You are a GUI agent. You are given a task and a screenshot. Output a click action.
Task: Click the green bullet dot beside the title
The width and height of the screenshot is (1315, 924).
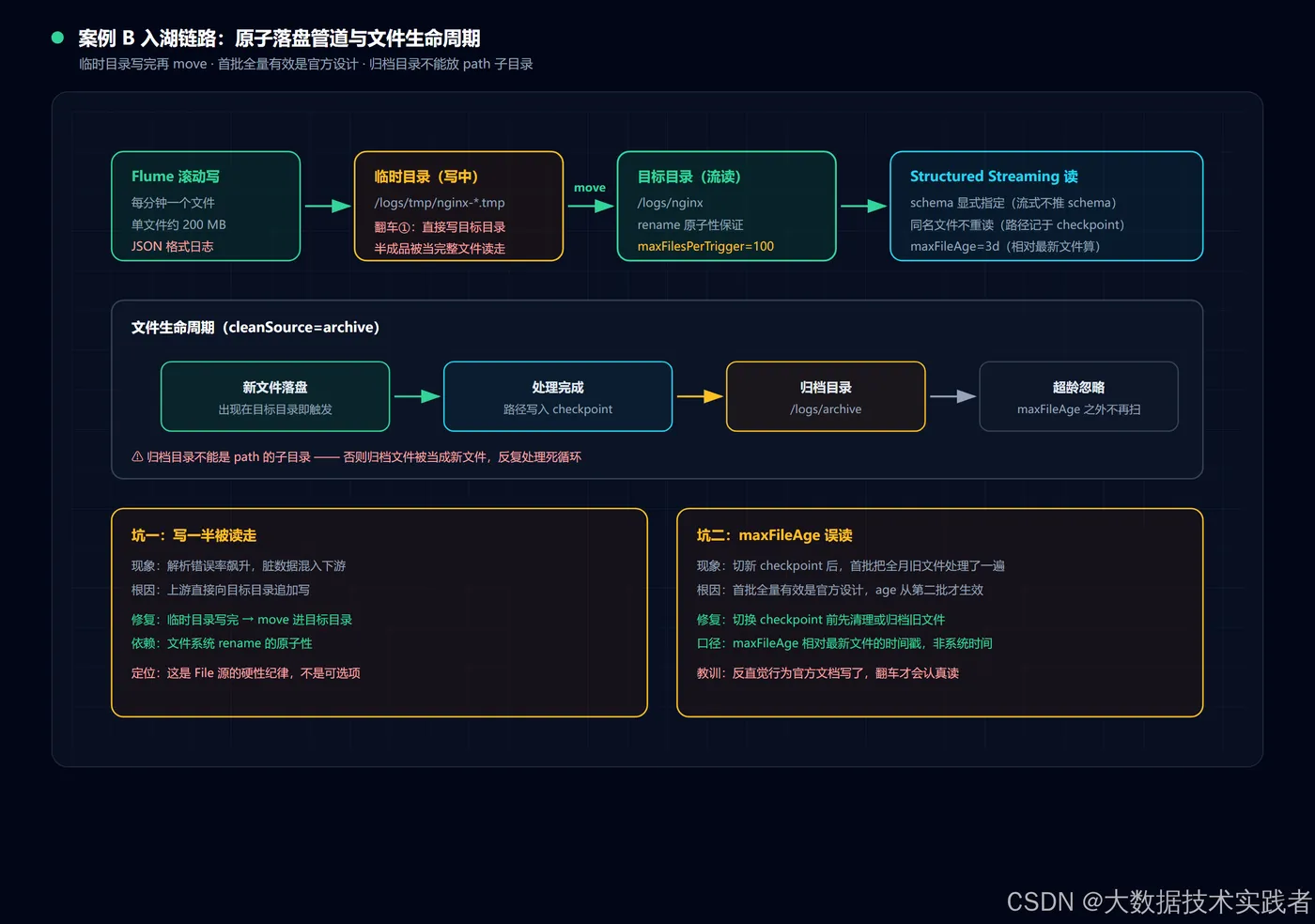(57, 38)
